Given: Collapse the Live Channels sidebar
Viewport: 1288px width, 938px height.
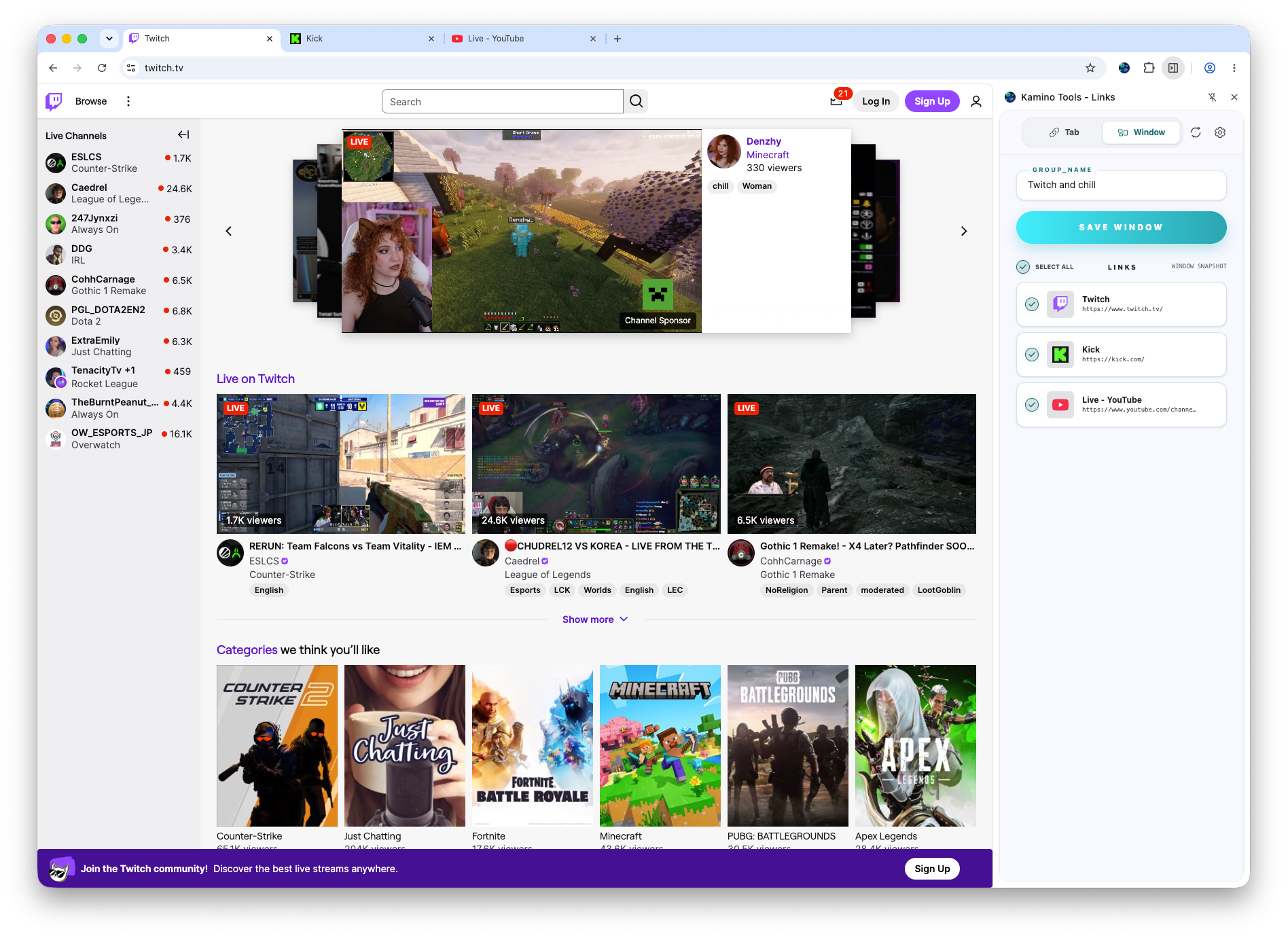Looking at the screenshot, I should (183, 134).
